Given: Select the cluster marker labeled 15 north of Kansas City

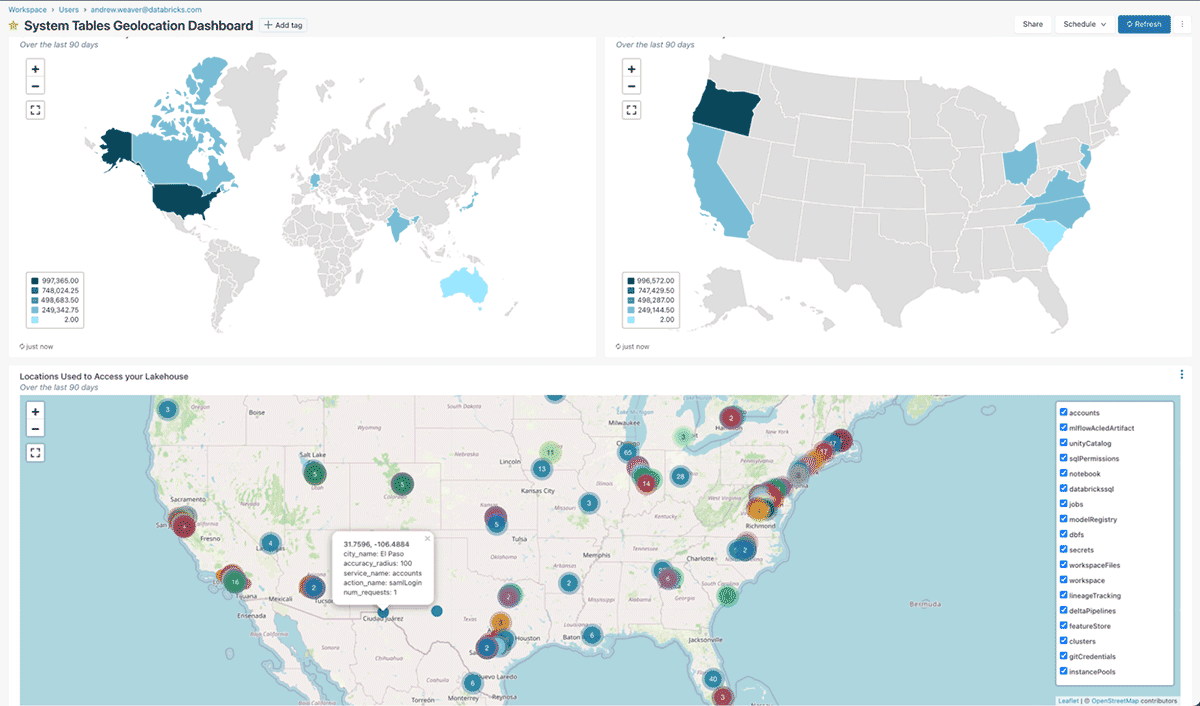Looking at the screenshot, I should (550, 453).
